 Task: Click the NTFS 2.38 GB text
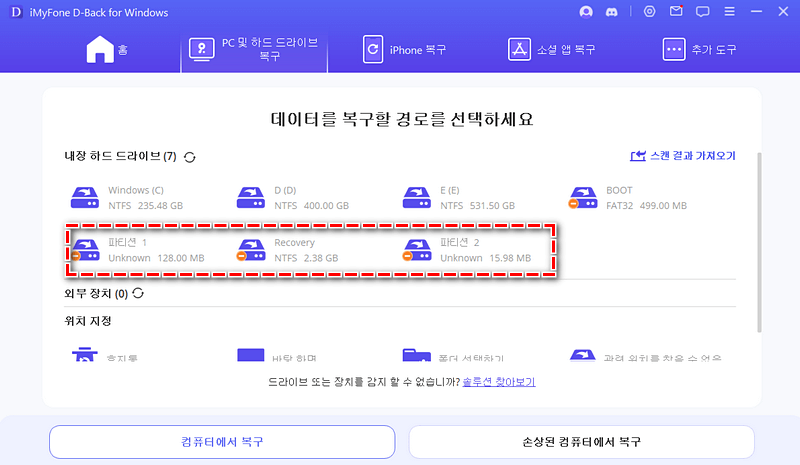click(x=306, y=258)
